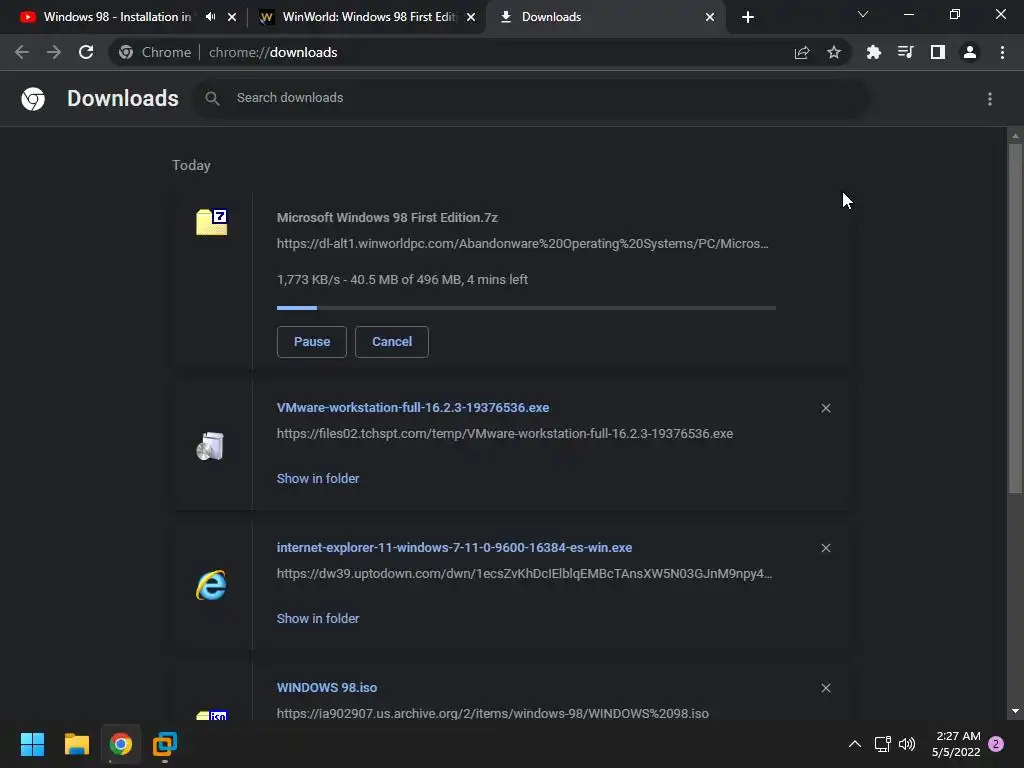Click the files02.tchspt.com source URL
1024x768 pixels.
505,434
